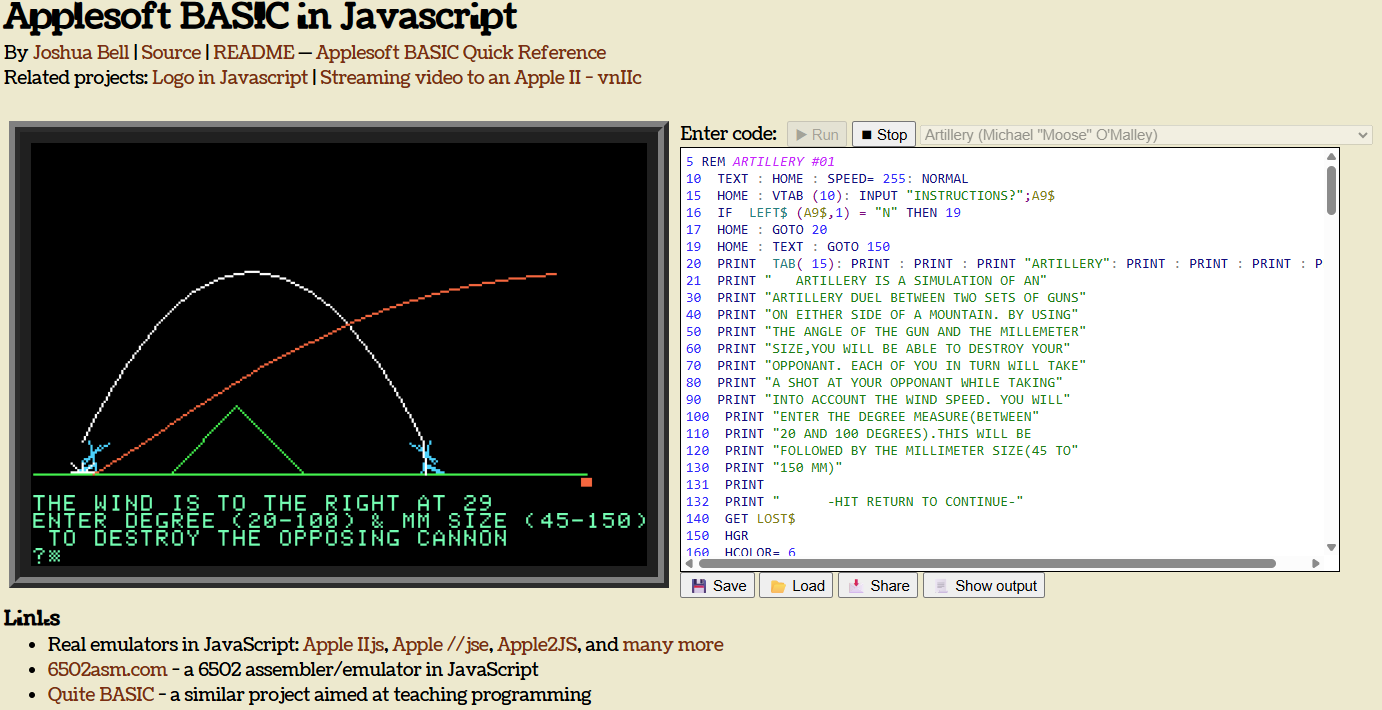This screenshot has height=710, width=1382.
Task: Click the Show output page icon
Action: pos(941,586)
